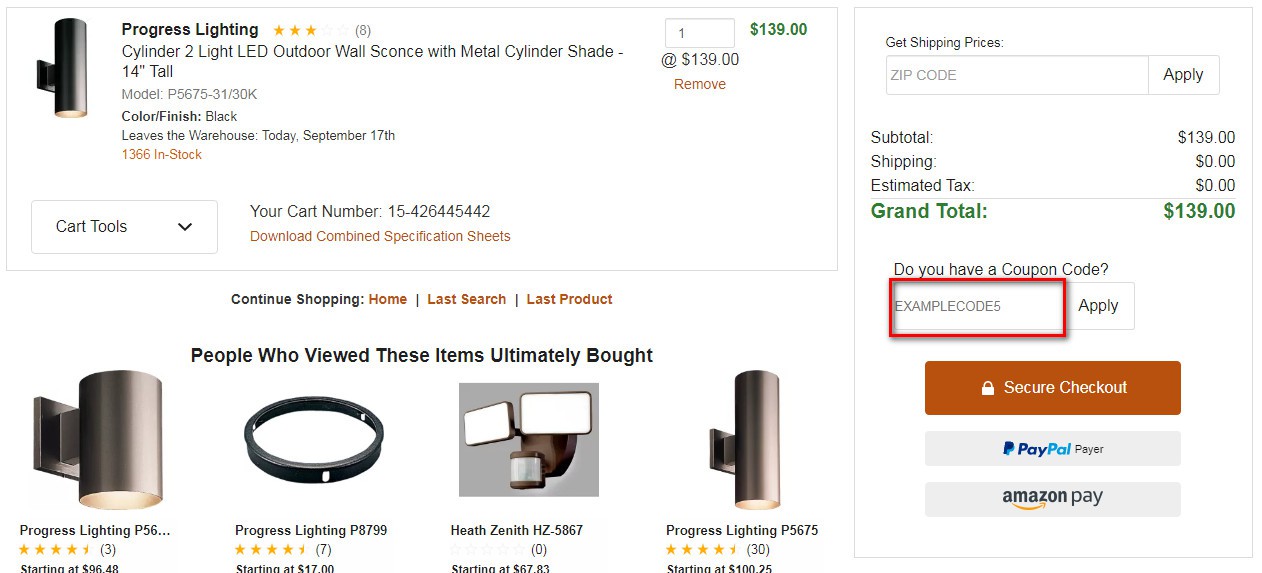This screenshot has height=573, width=1262.
Task: Choose the Amazon Pay option
Action: (1052, 499)
